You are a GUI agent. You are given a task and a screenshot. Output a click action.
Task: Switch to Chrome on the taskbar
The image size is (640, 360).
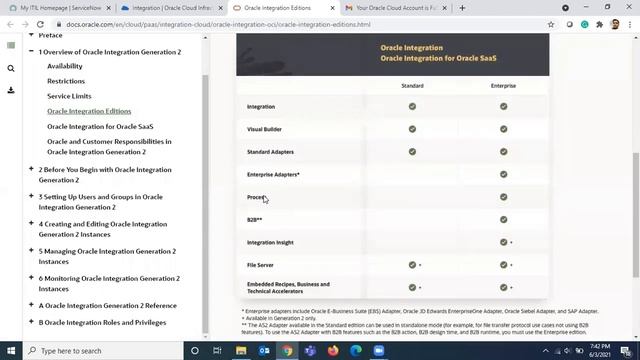287,351
